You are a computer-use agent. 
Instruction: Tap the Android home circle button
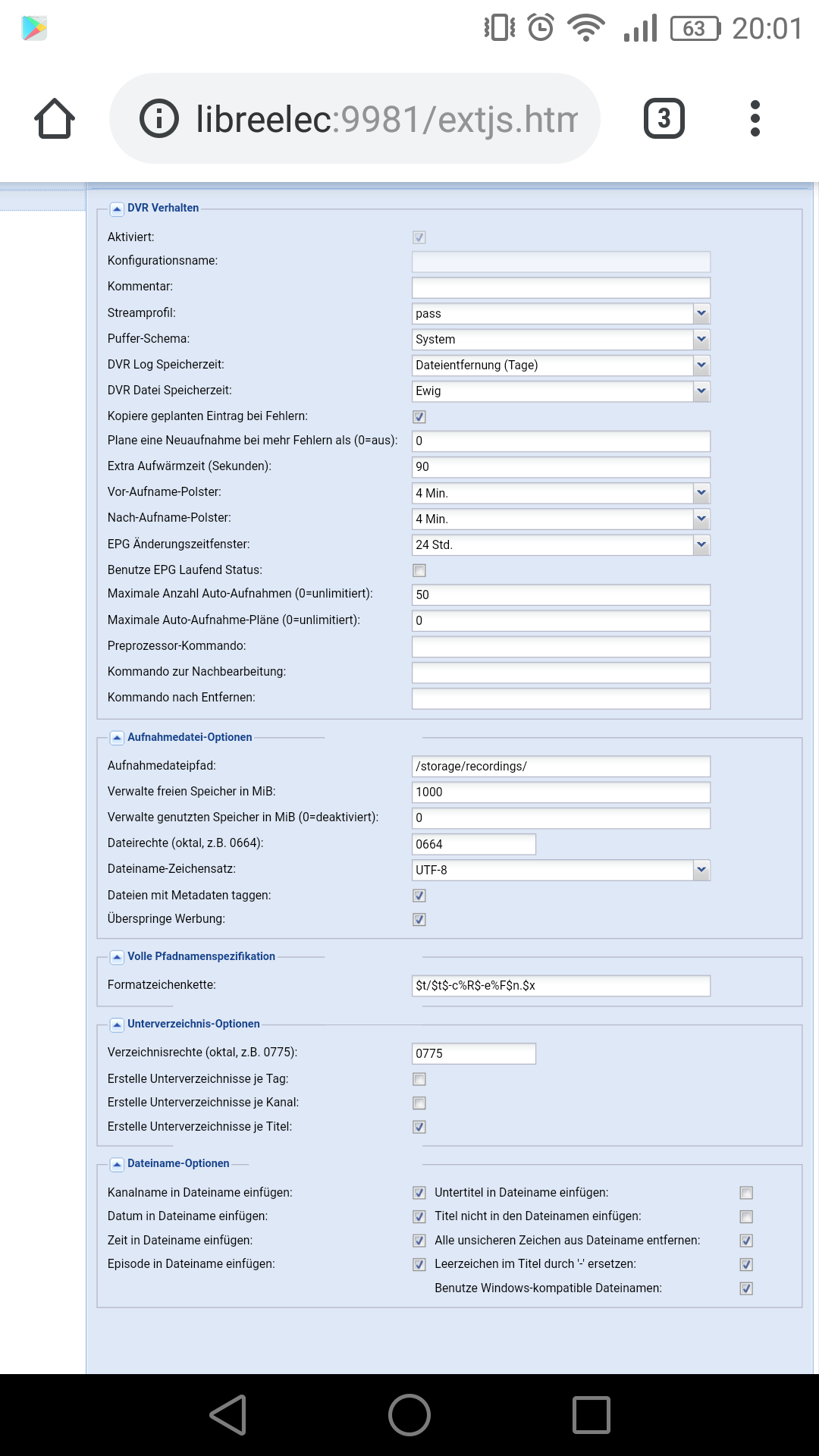[409, 1415]
